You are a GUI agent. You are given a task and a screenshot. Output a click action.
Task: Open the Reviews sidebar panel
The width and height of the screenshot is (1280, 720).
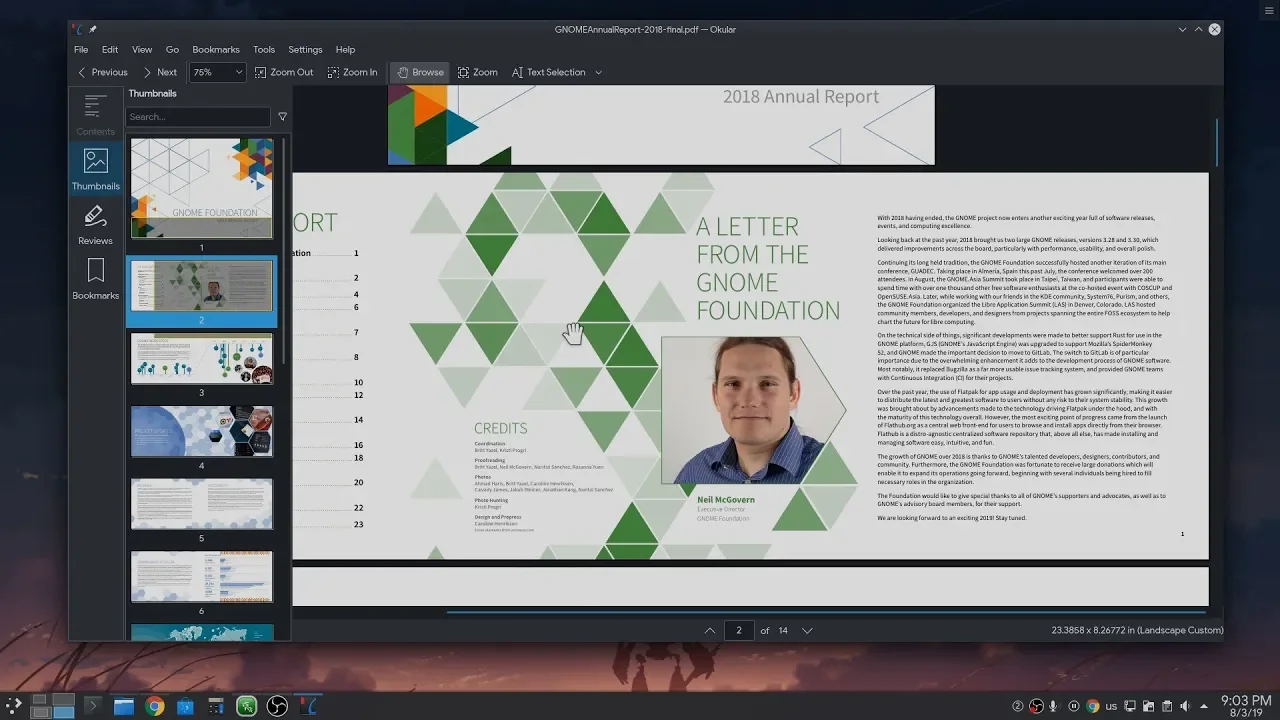[x=96, y=223]
